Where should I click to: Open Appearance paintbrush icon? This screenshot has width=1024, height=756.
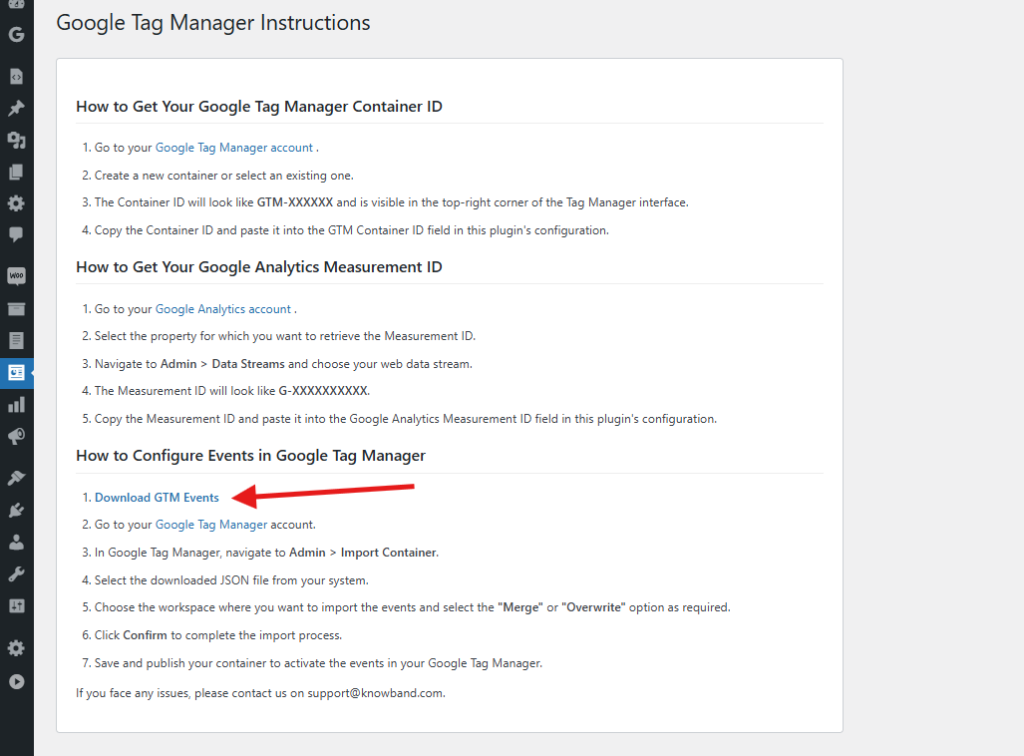coord(16,478)
